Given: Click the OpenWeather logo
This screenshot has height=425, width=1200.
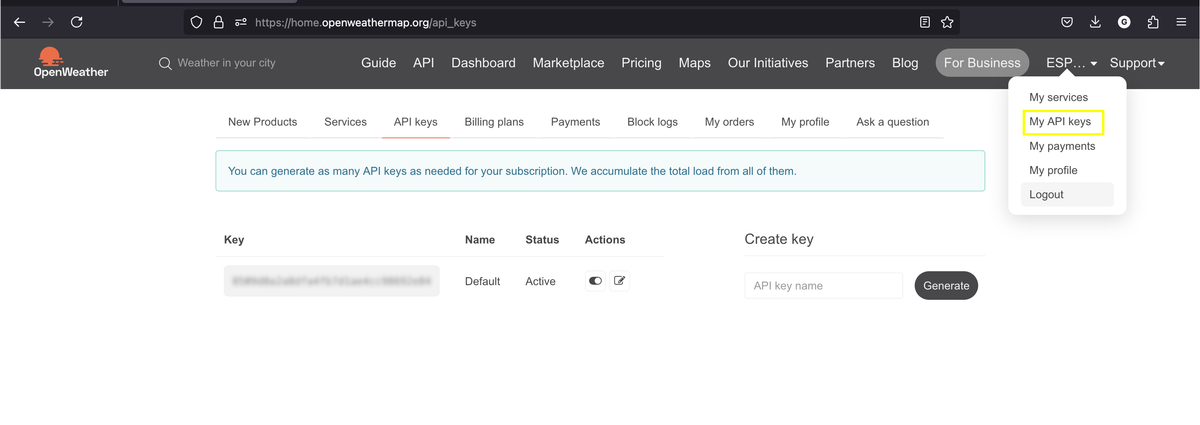Looking at the screenshot, I should (x=71, y=63).
